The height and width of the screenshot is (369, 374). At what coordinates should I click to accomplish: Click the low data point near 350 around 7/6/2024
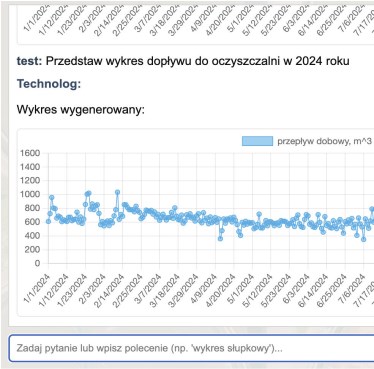(364, 239)
